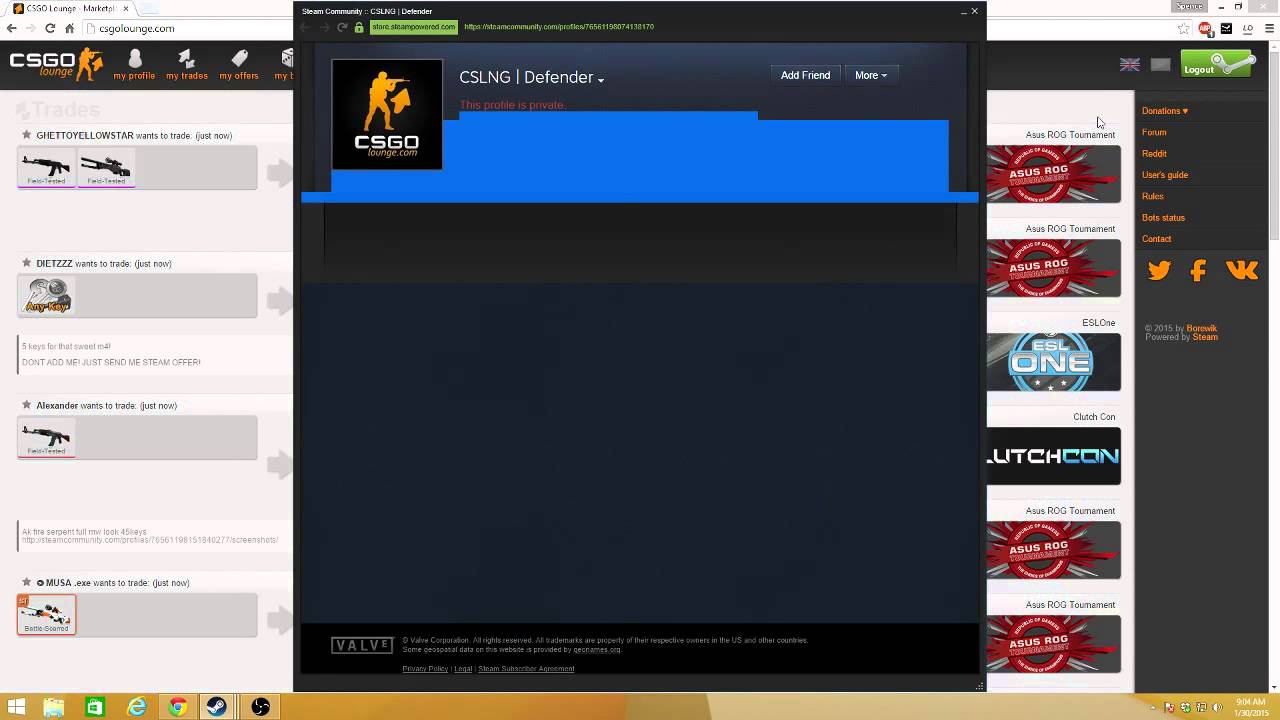Open the my profile icon in CSGO Lounge
The width and height of the screenshot is (1280, 720).
135,59
